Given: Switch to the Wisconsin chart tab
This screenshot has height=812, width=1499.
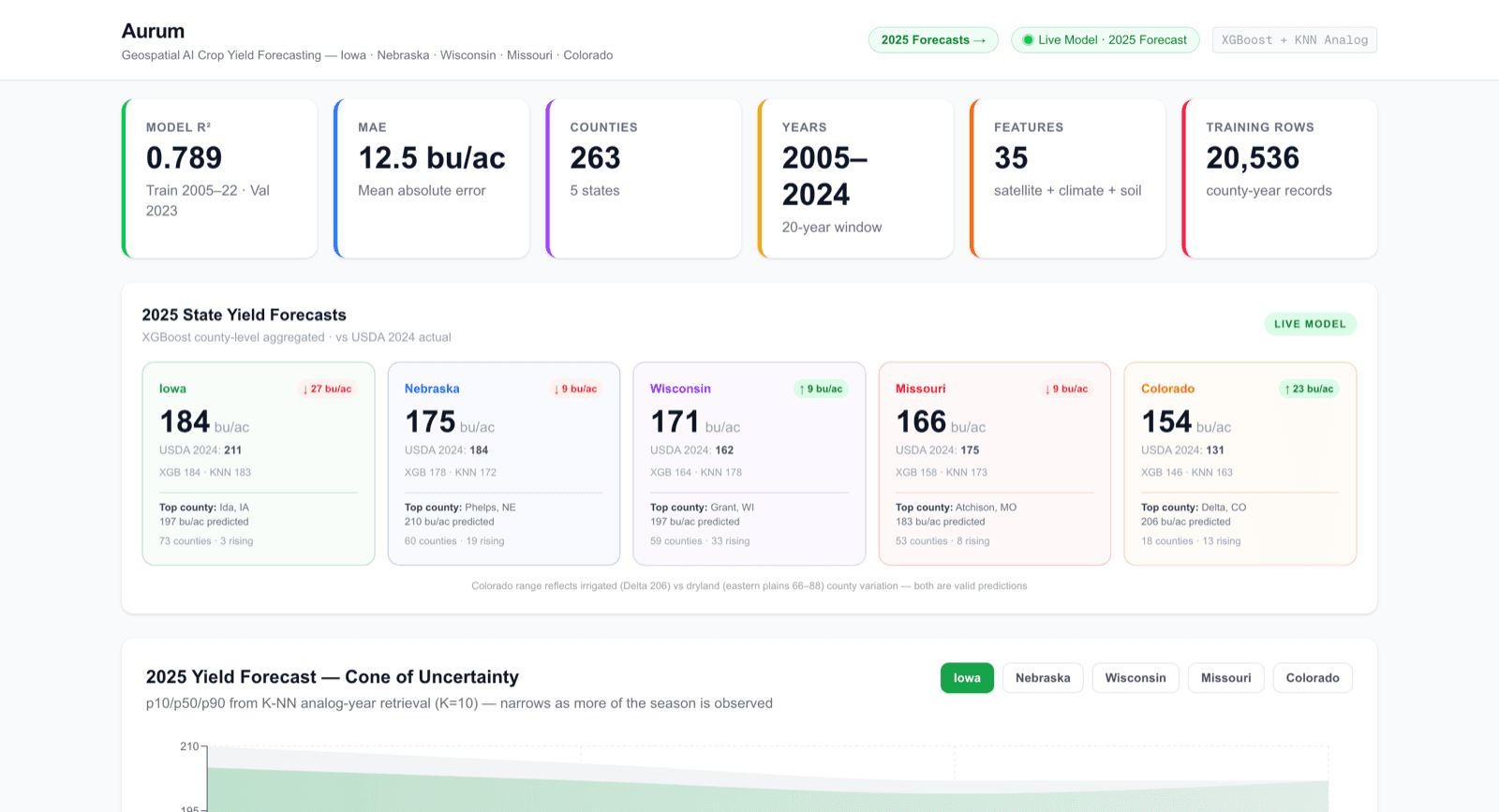Looking at the screenshot, I should click(1135, 678).
